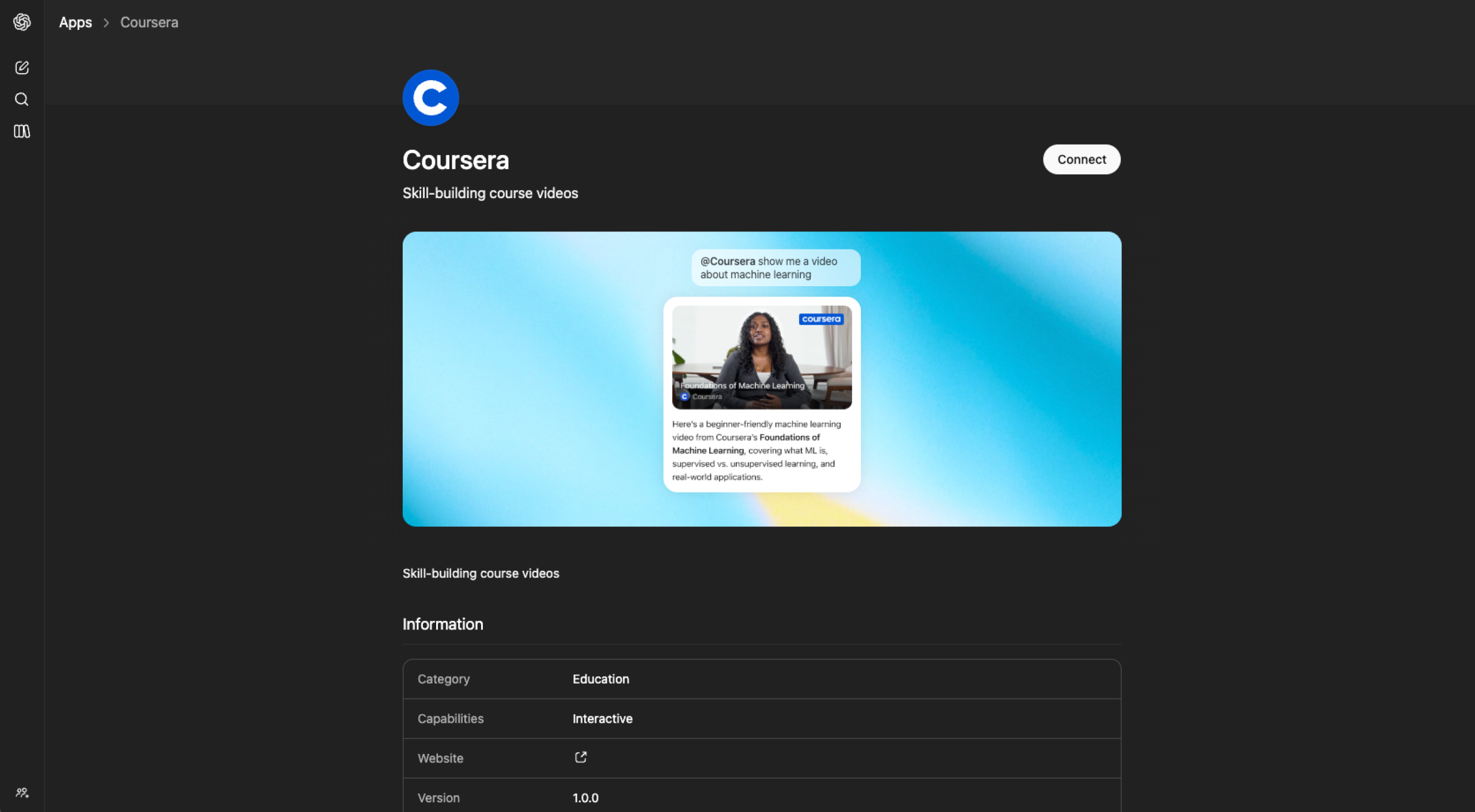Viewport: 1475px width, 812px height.
Task: Open Coursera's website via the external link icon
Action: (x=580, y=757)
